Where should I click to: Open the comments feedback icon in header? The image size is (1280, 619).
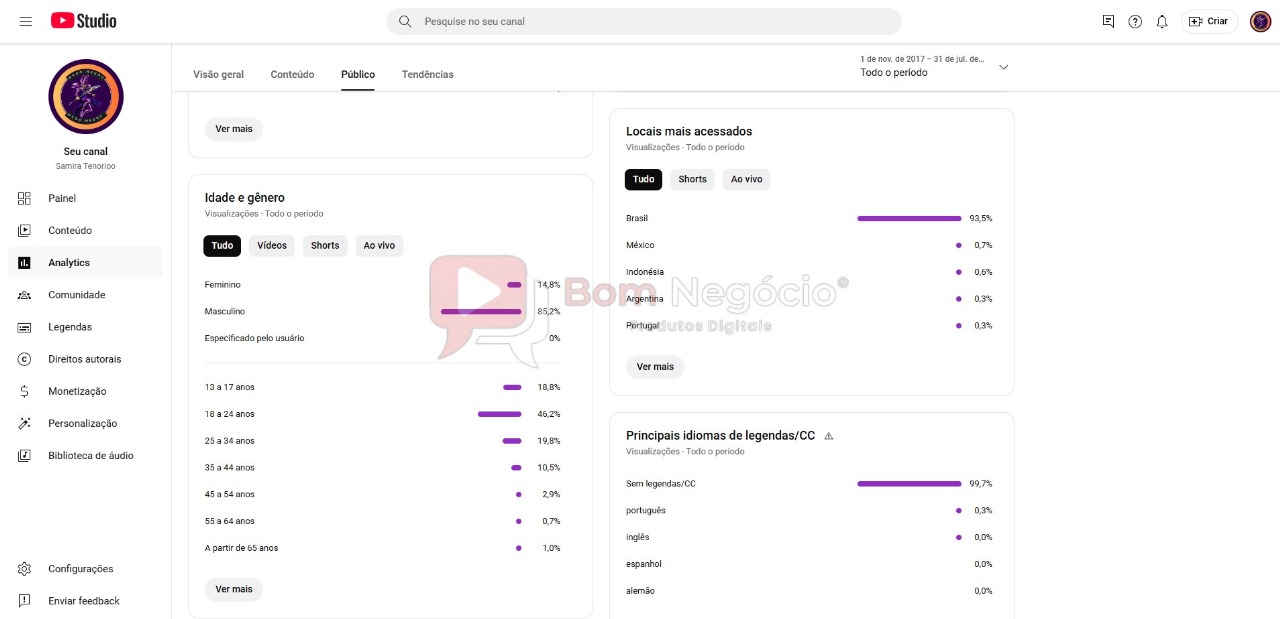pyautogui.click(x=1108, y=21)
